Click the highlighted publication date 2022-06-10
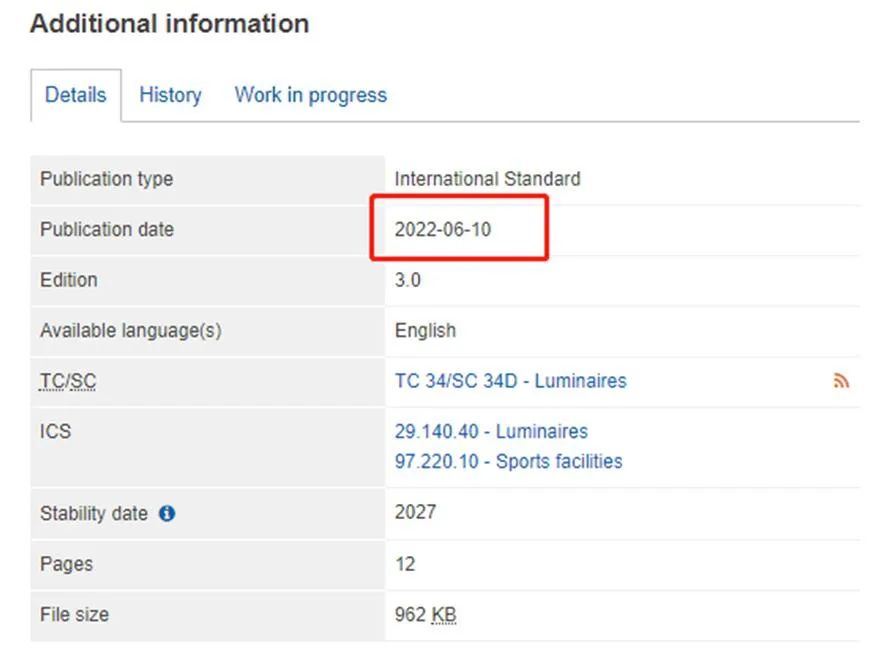Screen dimensions: 890x658 [x=443, y=230]
